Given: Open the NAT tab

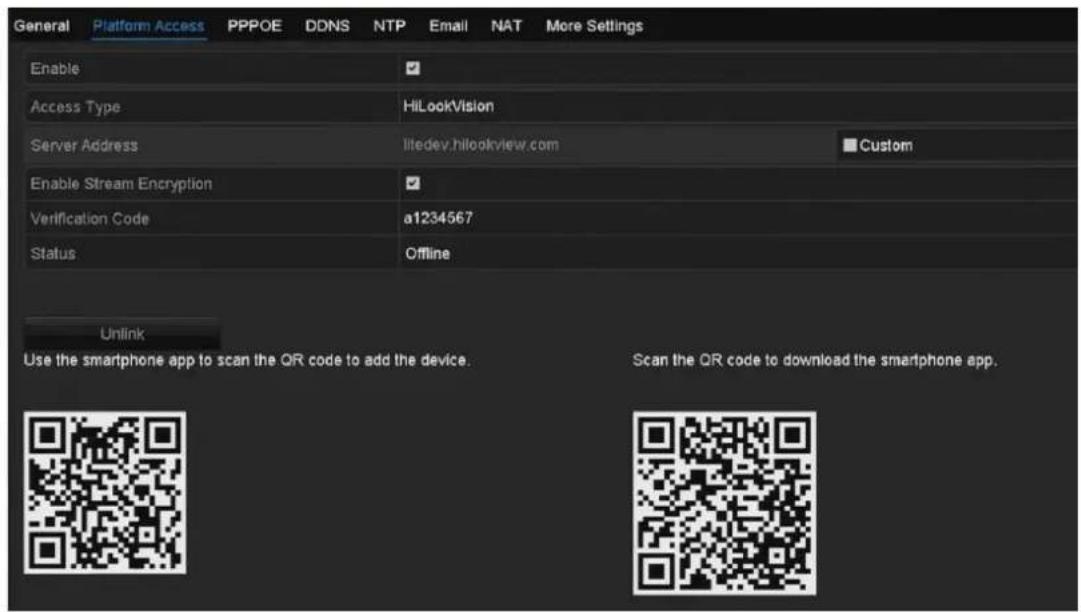Looking at the screenshot, I should [506, 26].
